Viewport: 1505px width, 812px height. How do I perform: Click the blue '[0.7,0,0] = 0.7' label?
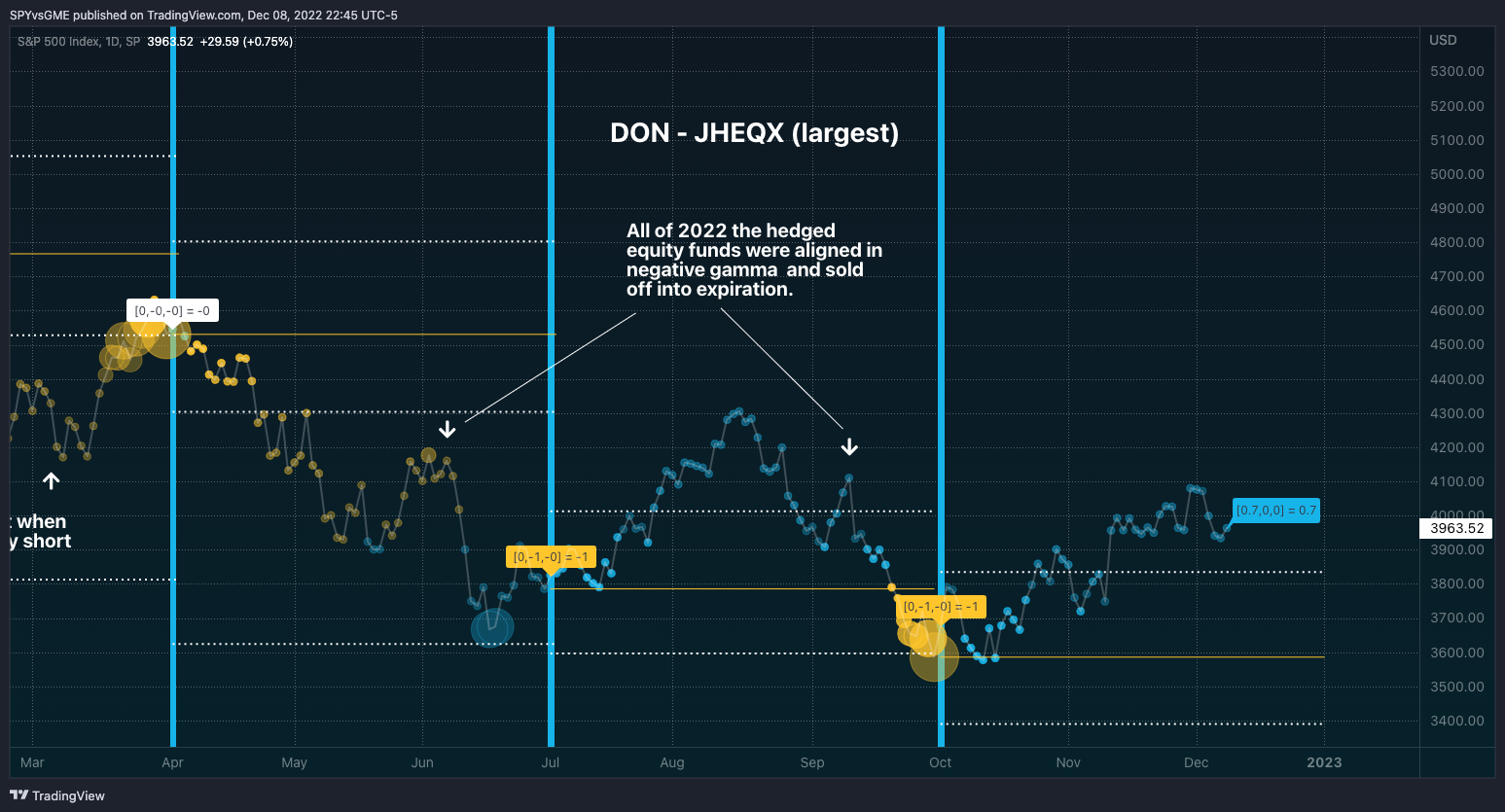pyautogui.click(x=1276, y=511)
